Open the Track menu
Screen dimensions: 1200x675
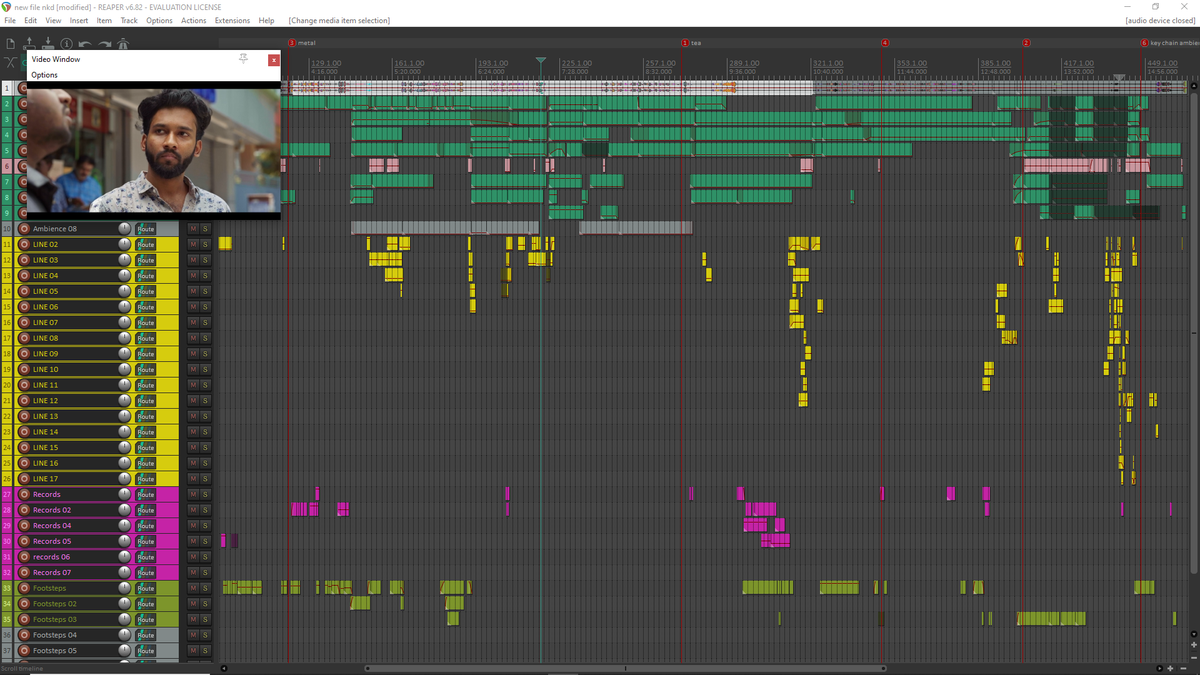[x=128, y=19]
